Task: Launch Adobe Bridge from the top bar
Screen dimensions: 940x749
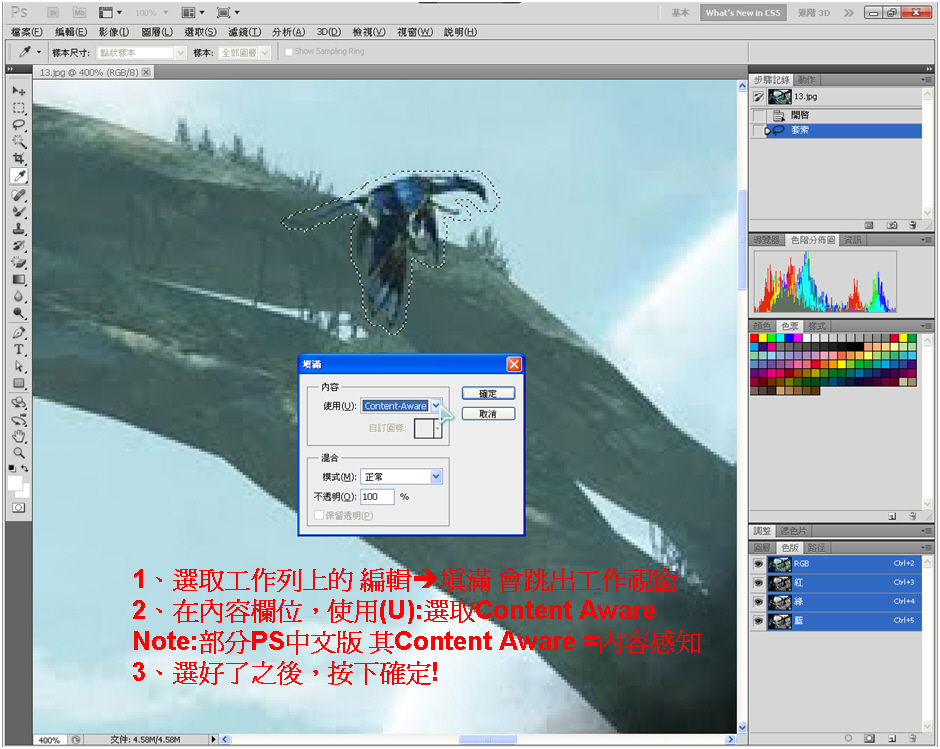Action: coord(53,13)
